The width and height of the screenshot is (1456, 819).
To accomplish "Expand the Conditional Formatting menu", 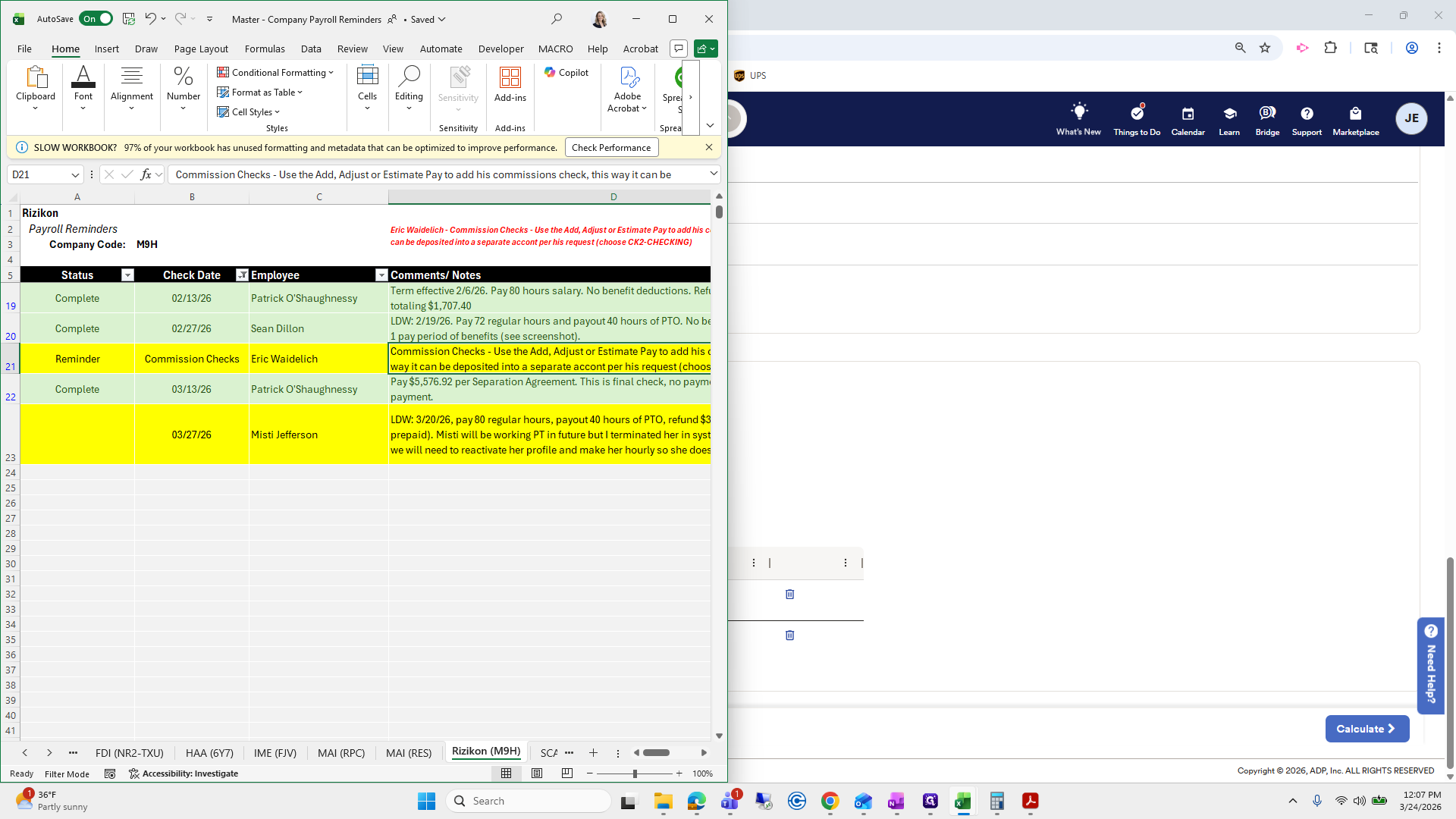I will click(x=275, y=72).
